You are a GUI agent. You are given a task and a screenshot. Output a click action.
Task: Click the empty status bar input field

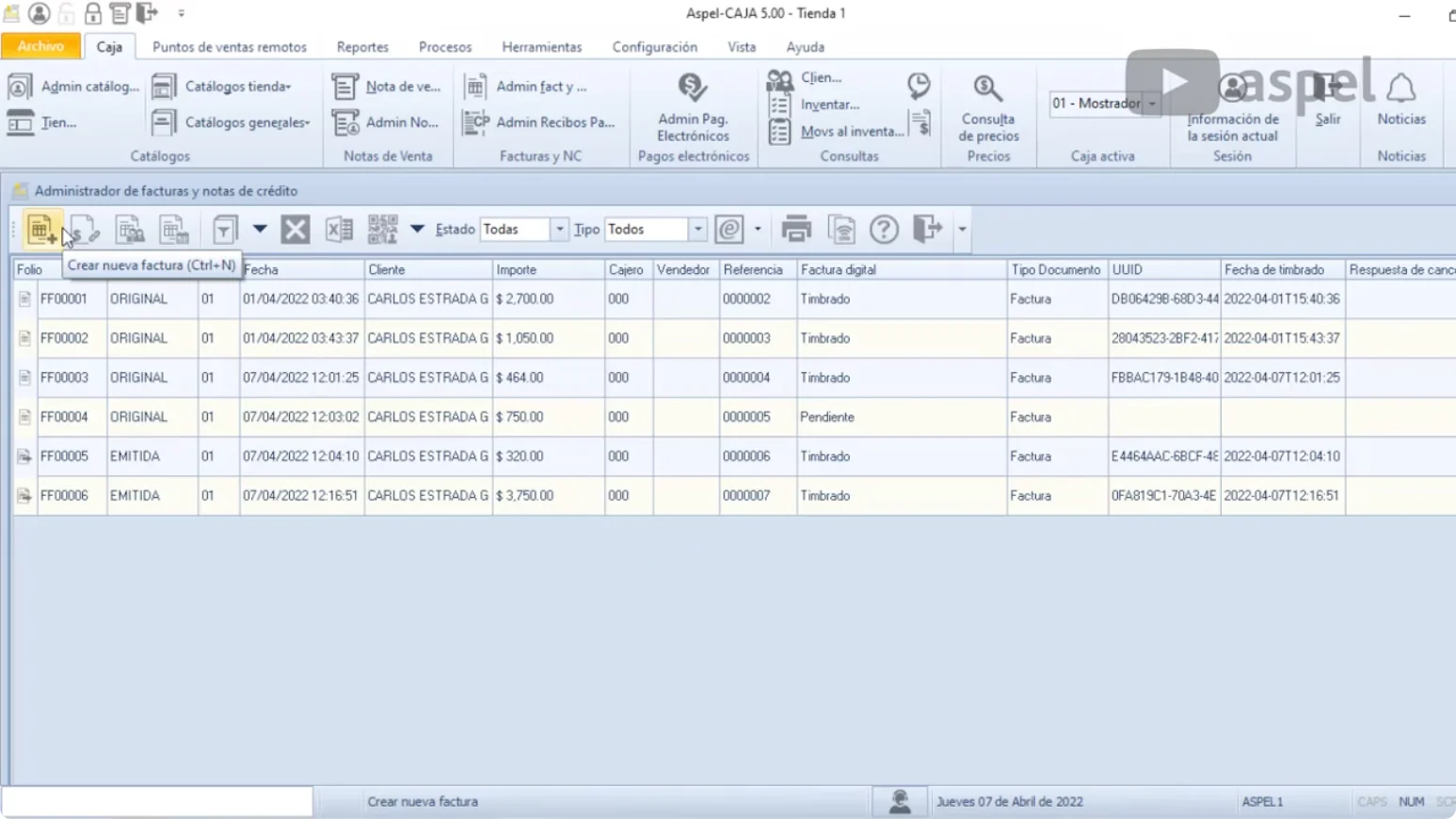pyautogui.click(x=157, y=801)
